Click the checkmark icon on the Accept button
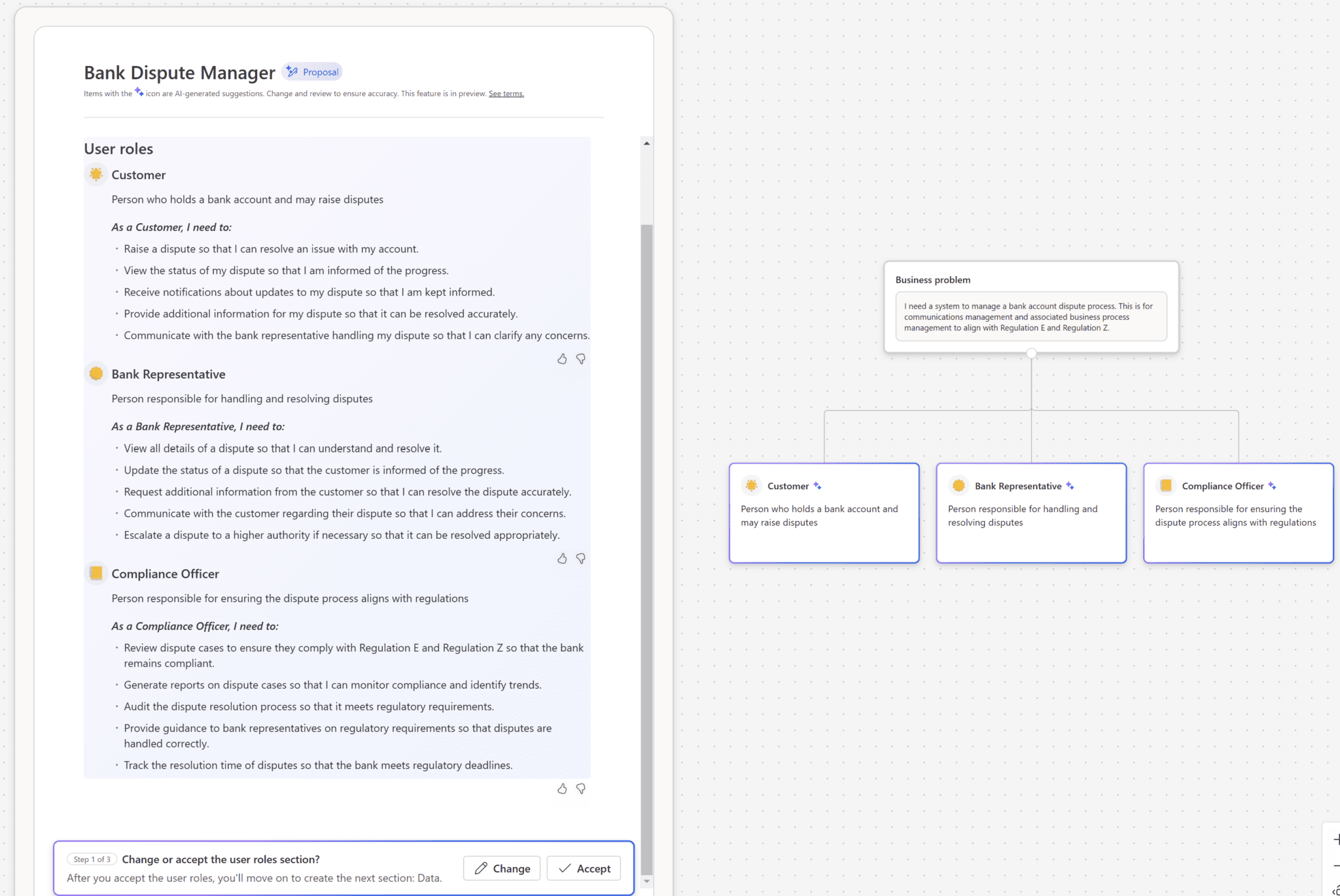1340x896 pixels. (564, 868)
